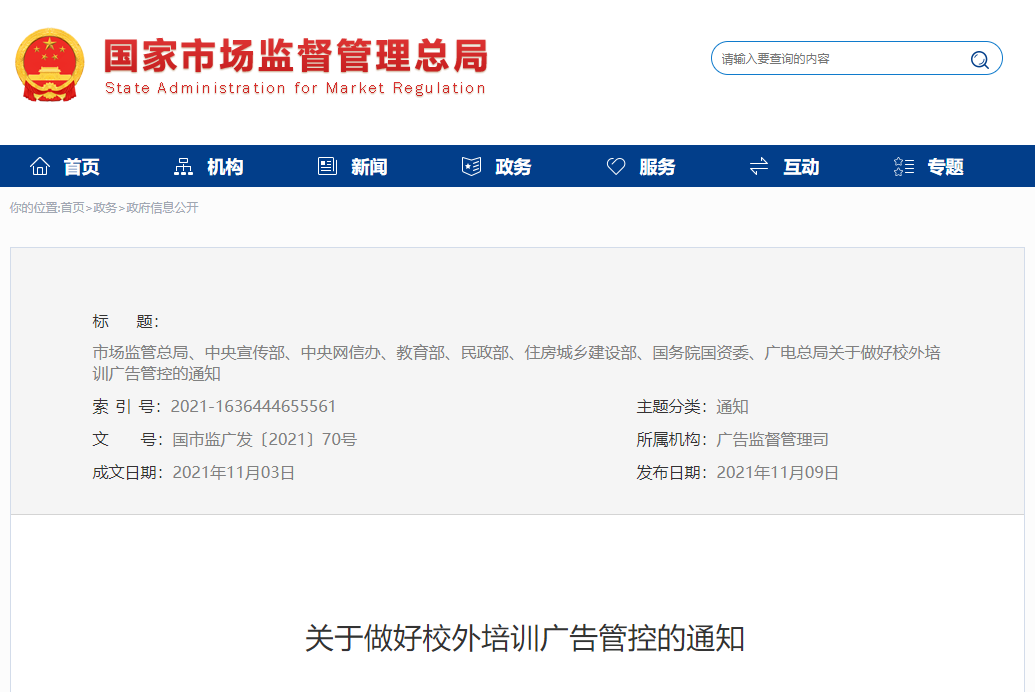Open the 专题 navigation menu item
The image size is (1035, 692).
click(945, 167)
